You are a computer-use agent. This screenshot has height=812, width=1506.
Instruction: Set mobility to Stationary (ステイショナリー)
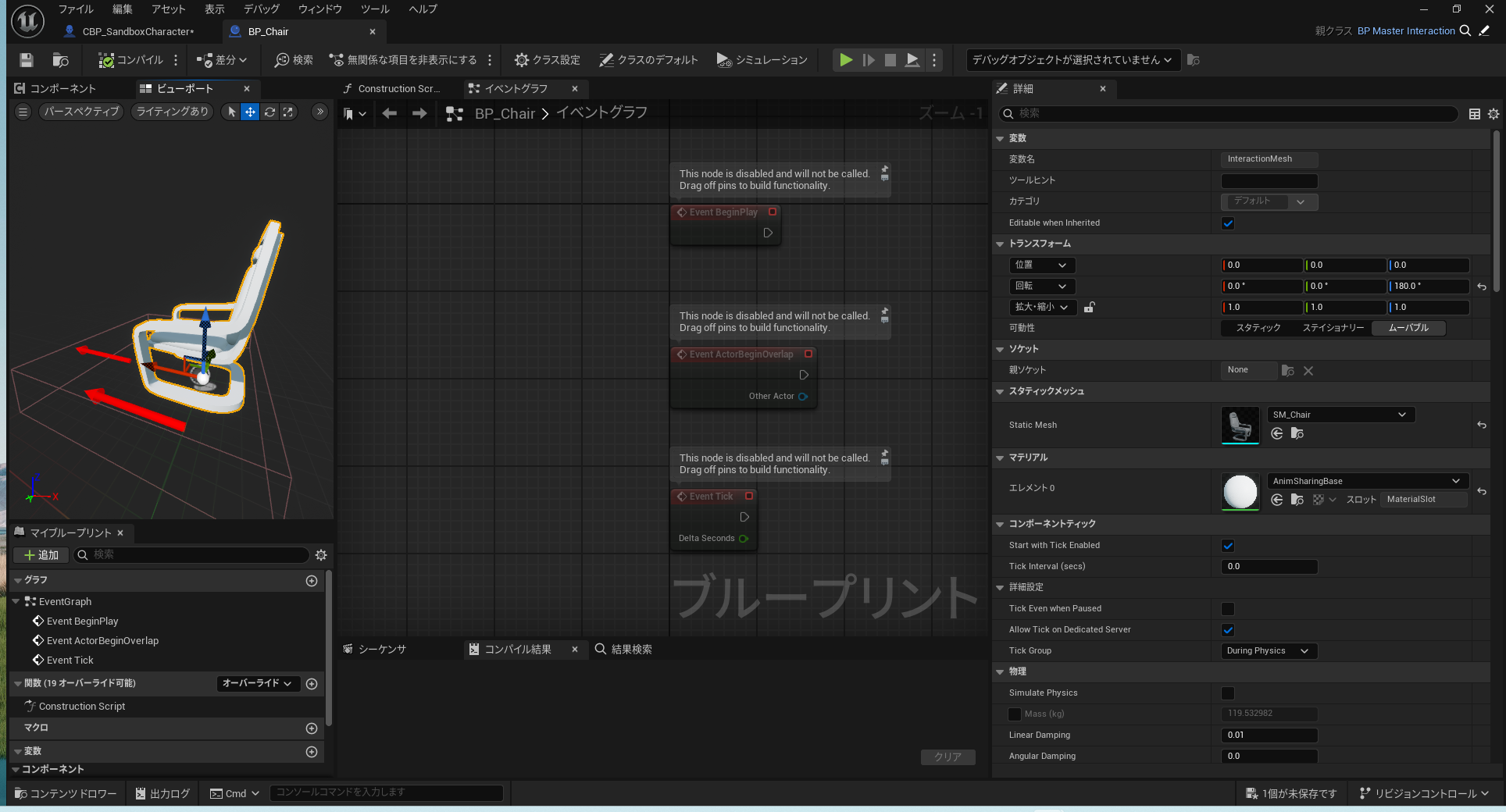[x=1333, y=329]
